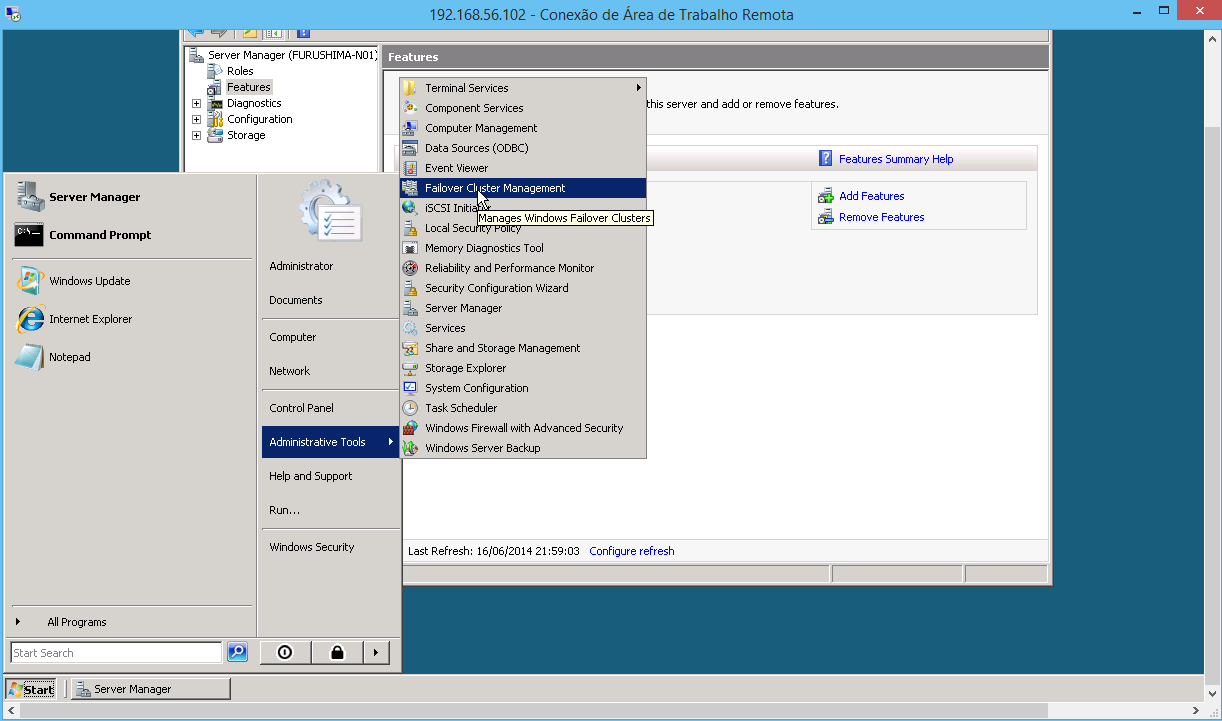This screenshot has height=721, width=1222.
Task: Click the Event Viewer menu entry text
Action: point(456,168)
